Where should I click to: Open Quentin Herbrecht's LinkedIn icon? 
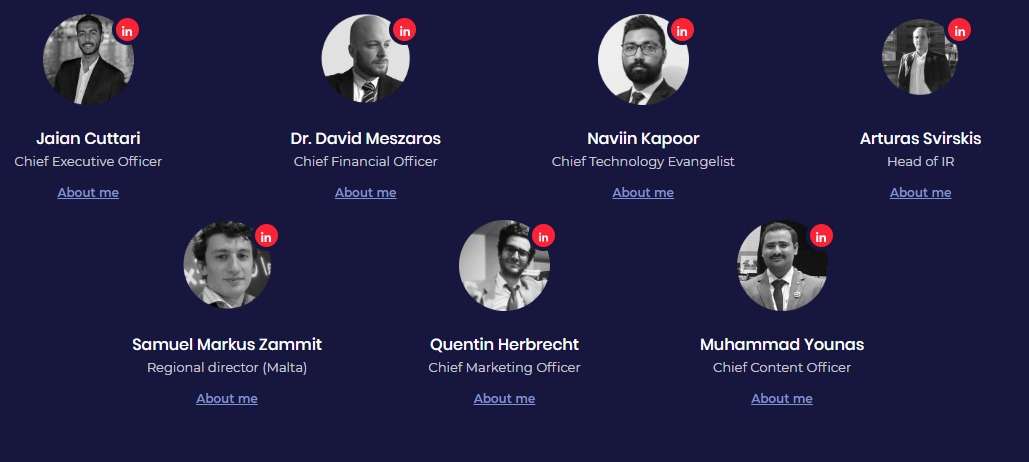coord(543,236)
